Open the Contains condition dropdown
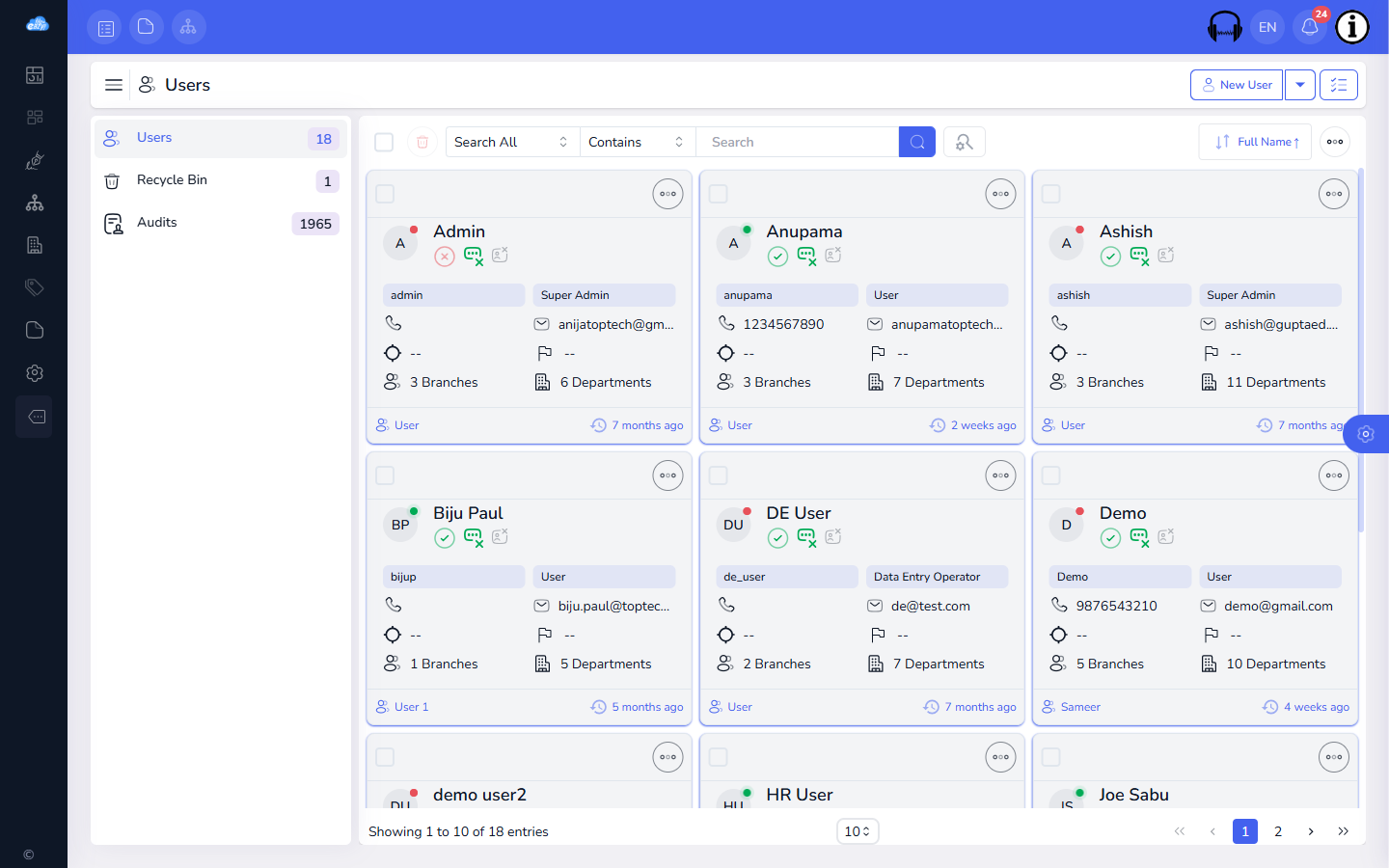This screenshot has width=1389, height=868. pyautogui.click(x=638, y=142)
